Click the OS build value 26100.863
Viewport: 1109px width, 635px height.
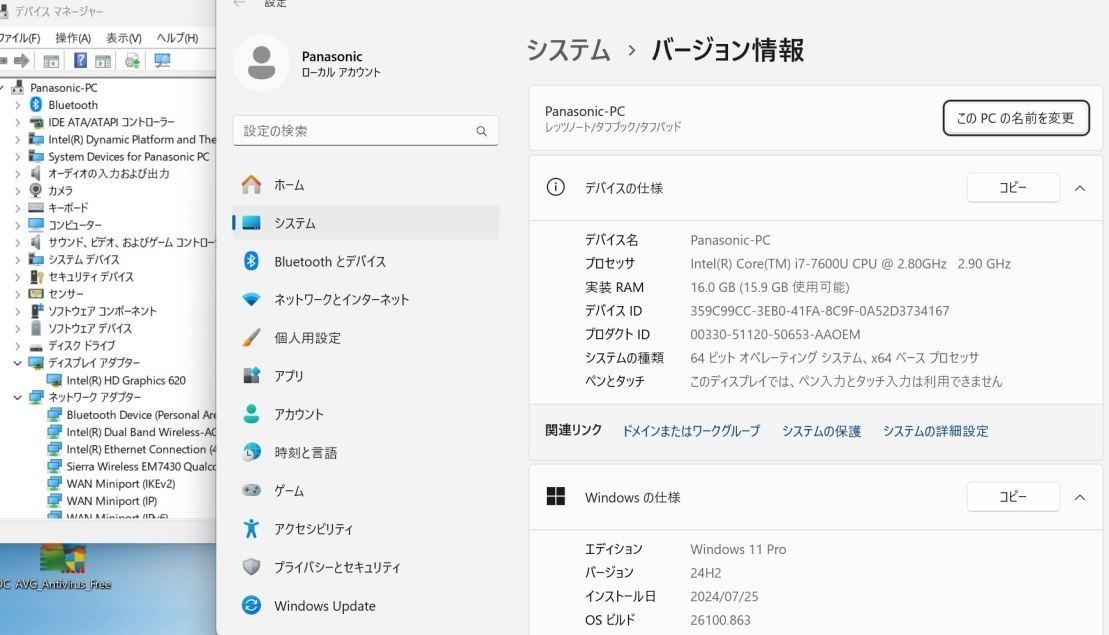coord(720,620)
